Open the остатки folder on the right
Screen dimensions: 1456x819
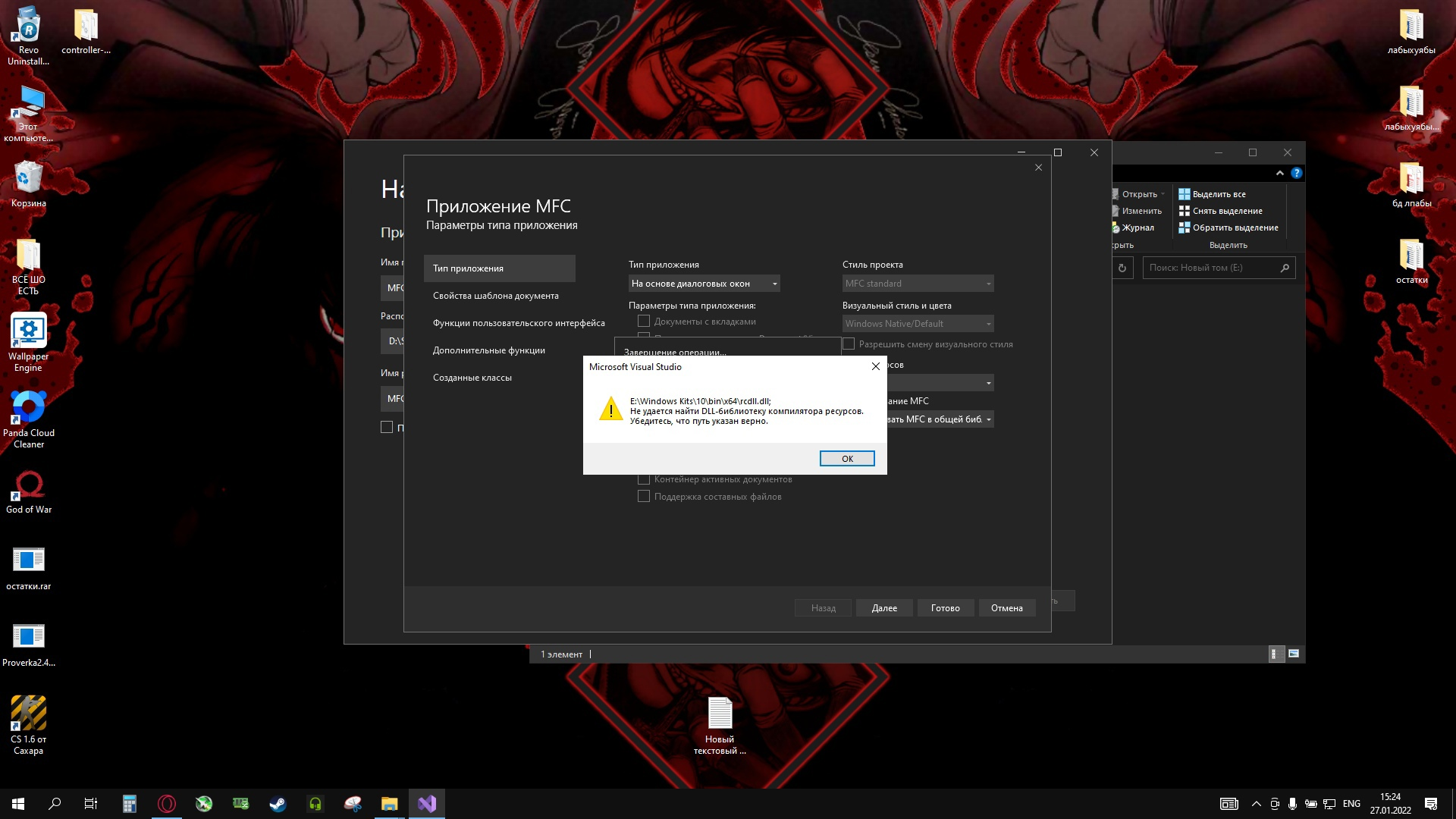tap(1411, 260)
